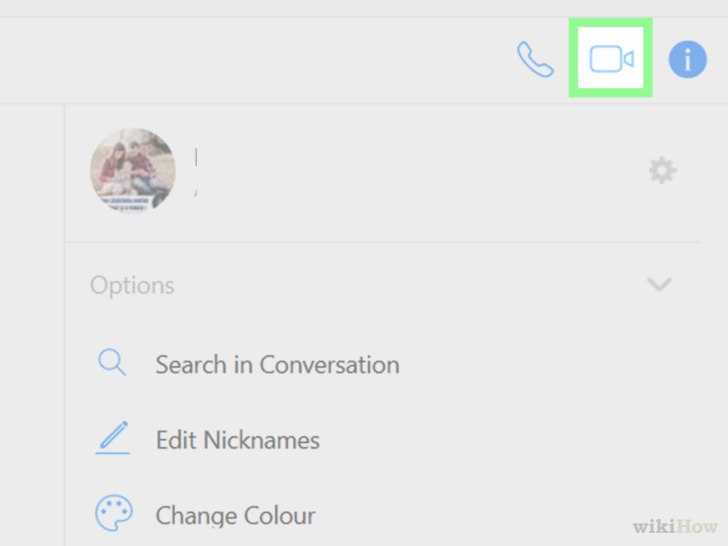Start a video chat with camera icon
This screenshot has width=728, height=546.
[611, 59]
